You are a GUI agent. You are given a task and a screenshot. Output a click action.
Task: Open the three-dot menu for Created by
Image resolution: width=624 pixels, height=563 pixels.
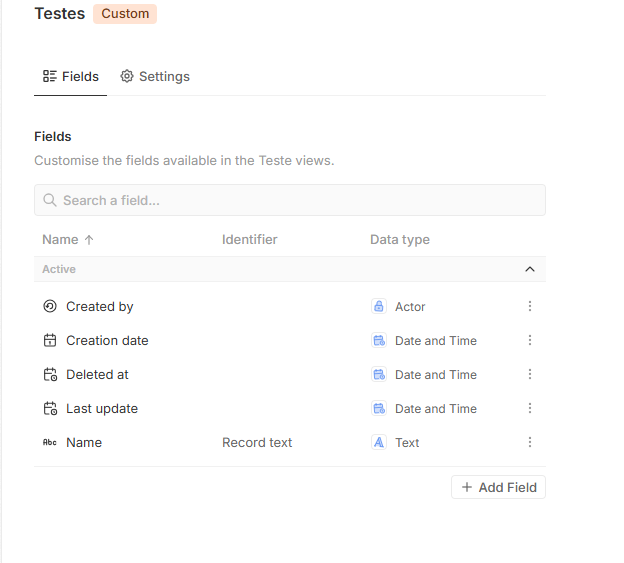[x=530, y=307]
